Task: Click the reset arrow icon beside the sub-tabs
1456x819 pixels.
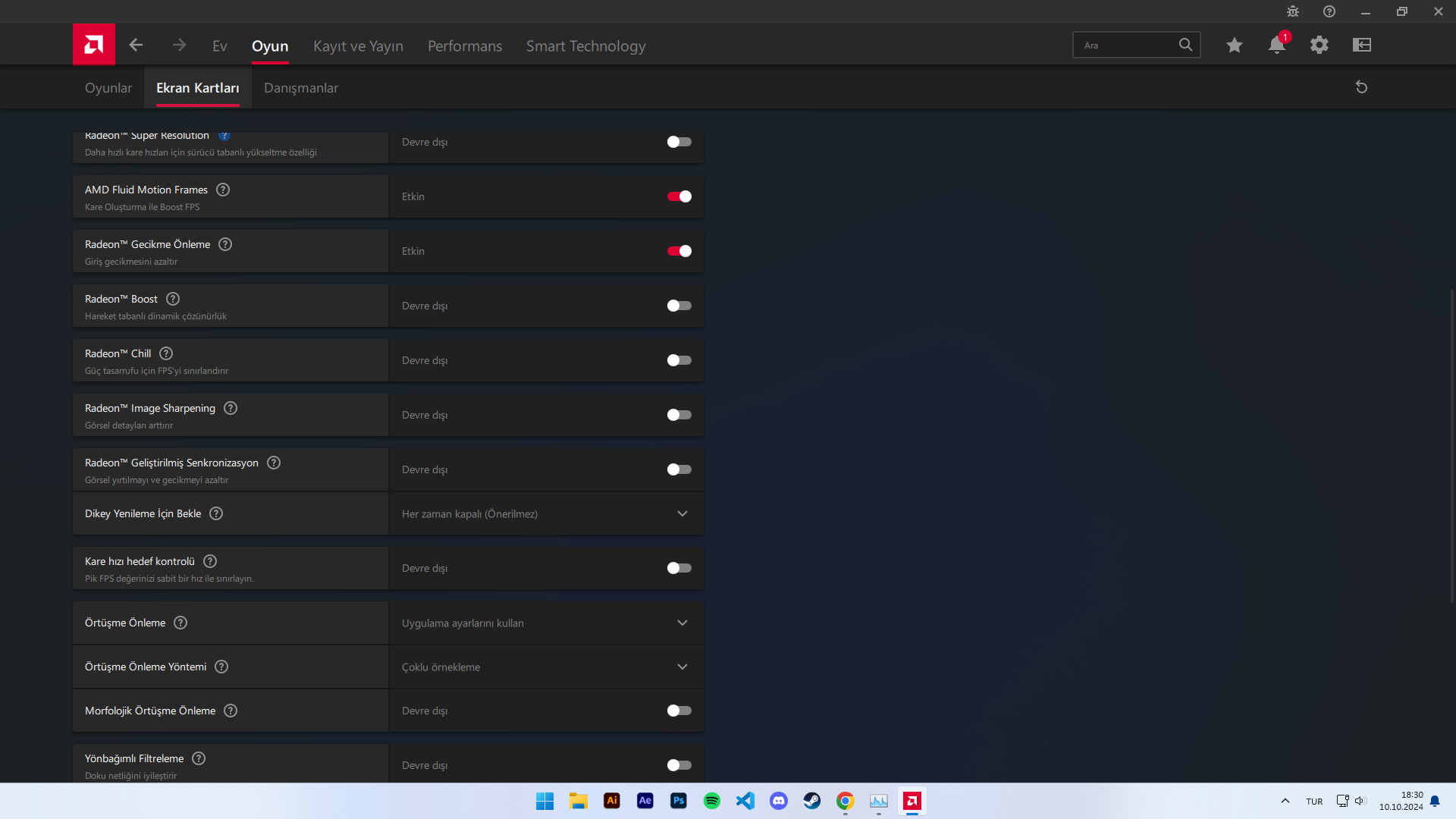Action: tap(1361, 87)
